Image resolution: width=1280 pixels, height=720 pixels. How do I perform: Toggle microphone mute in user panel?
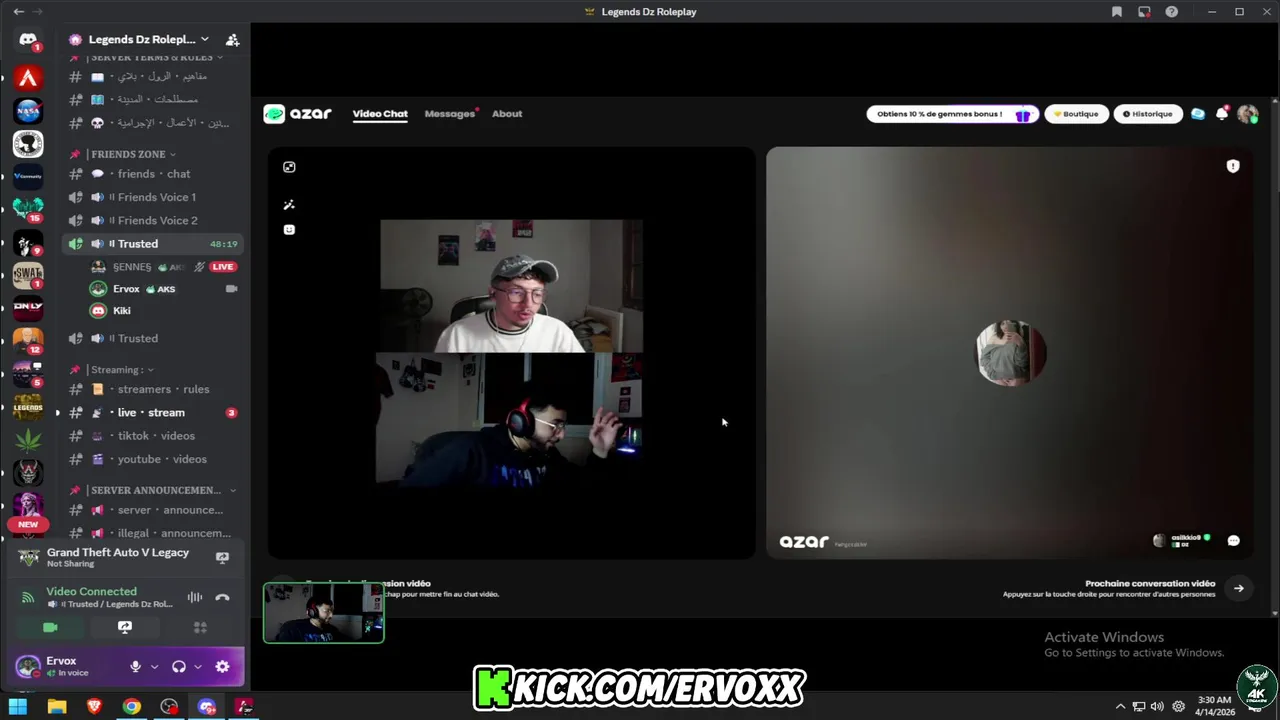click(x=135, y=667)
